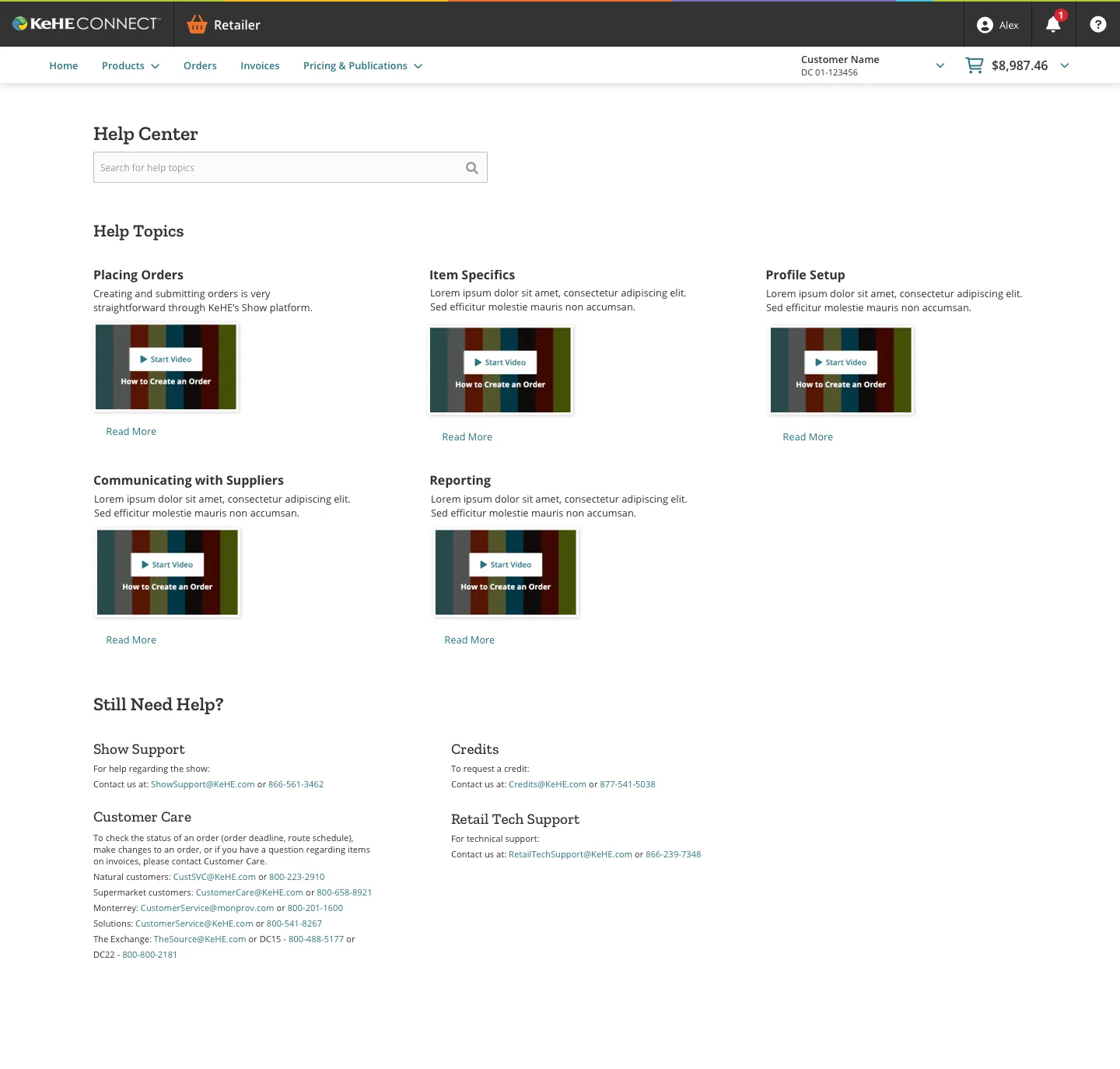Expand Pricing & Publications dropdown chevron
The image size is (1120, 1069).
(x=418, y=66)
